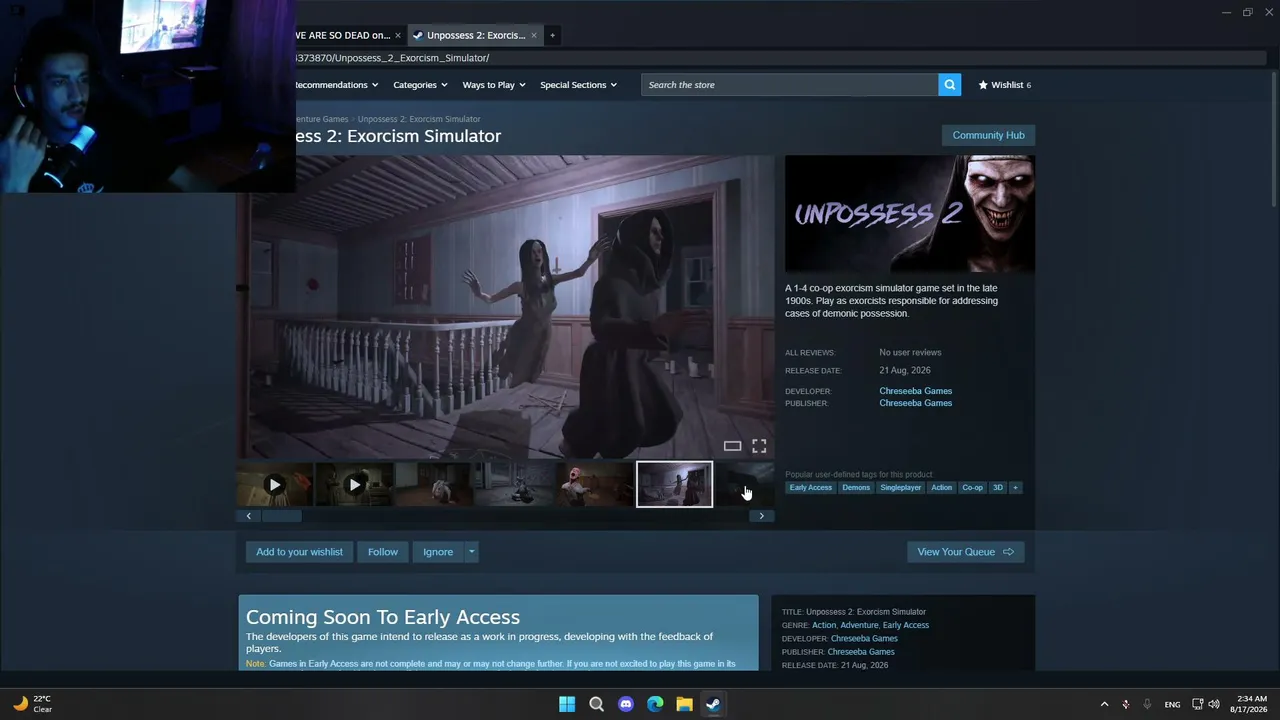Screen dimensions: 1280x720
Task: Select the Action tag
Action: (x=942, y=488)
